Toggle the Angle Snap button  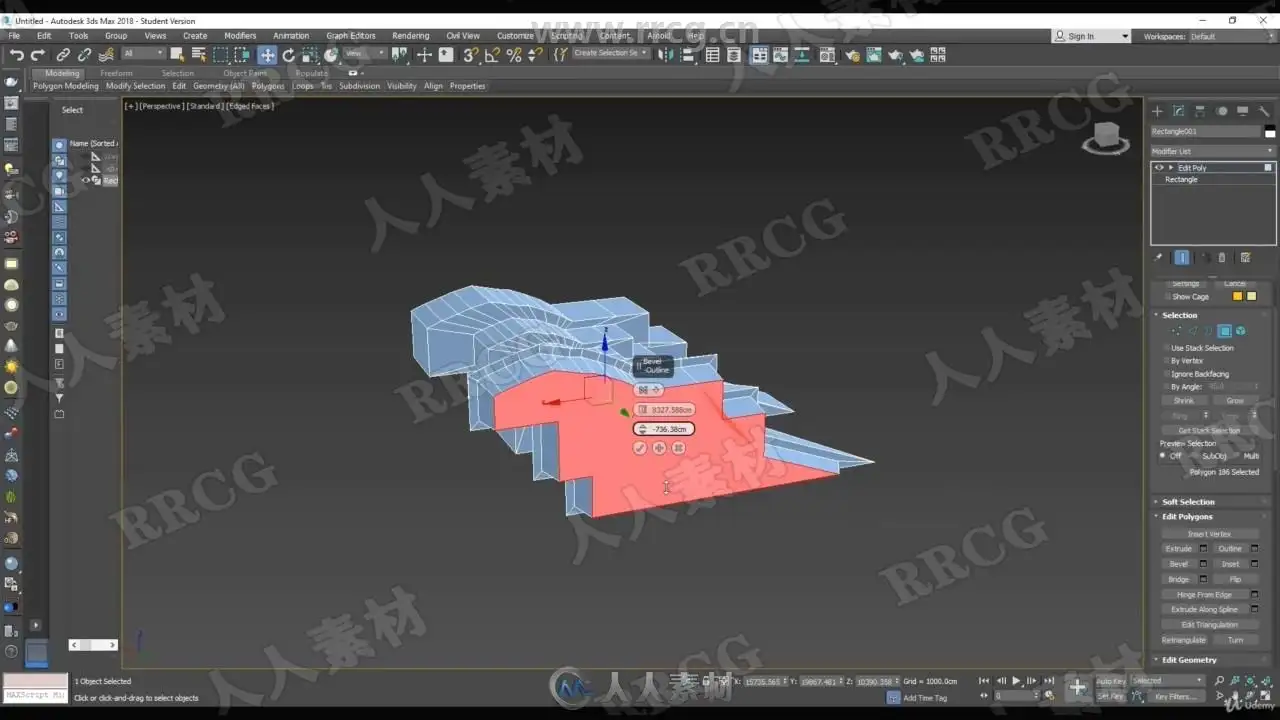(492, 55)
